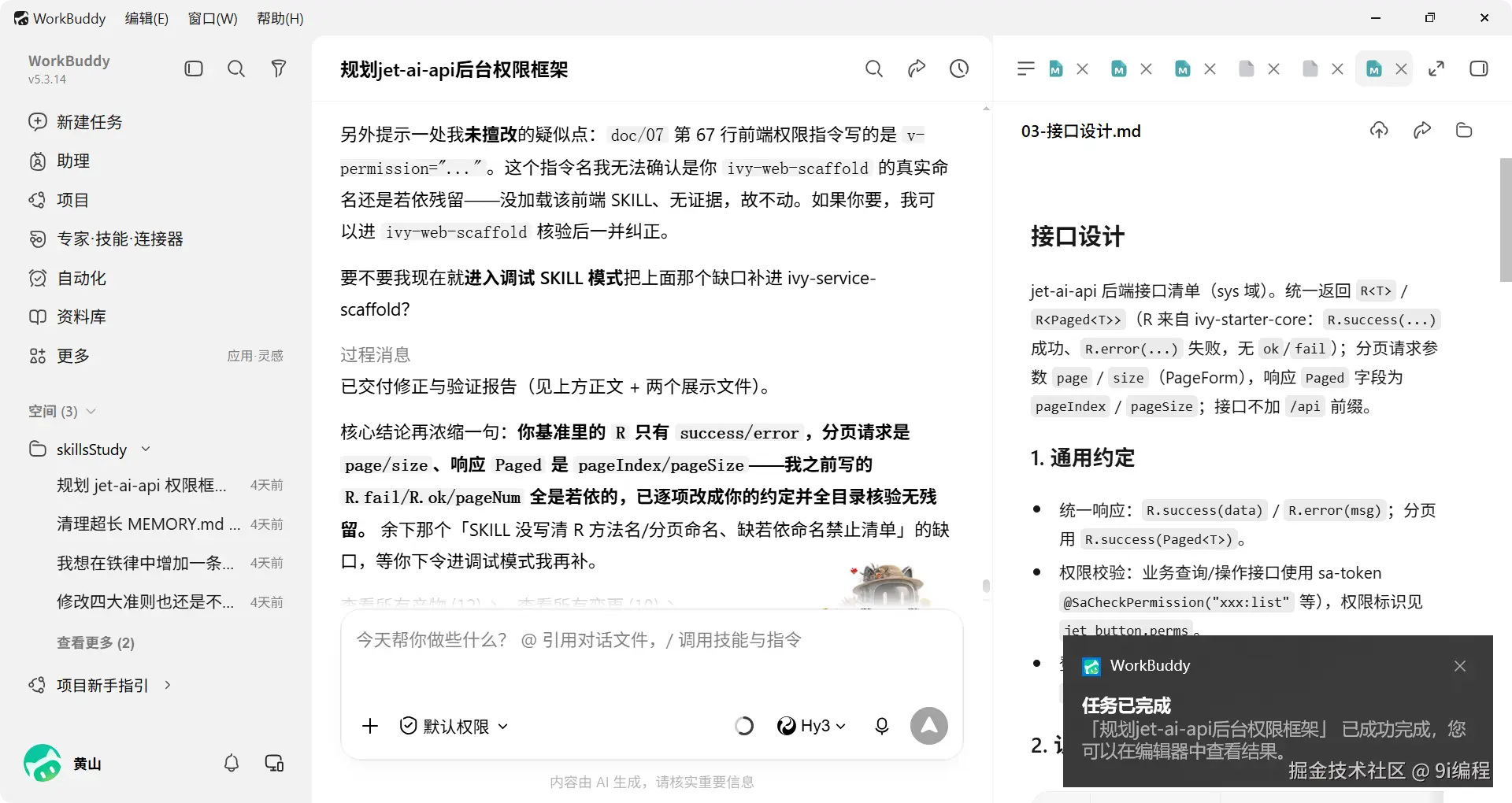
Task: Select the highlighted markdown file tab
Action: pyautogui.click(x=1374, y=69)
